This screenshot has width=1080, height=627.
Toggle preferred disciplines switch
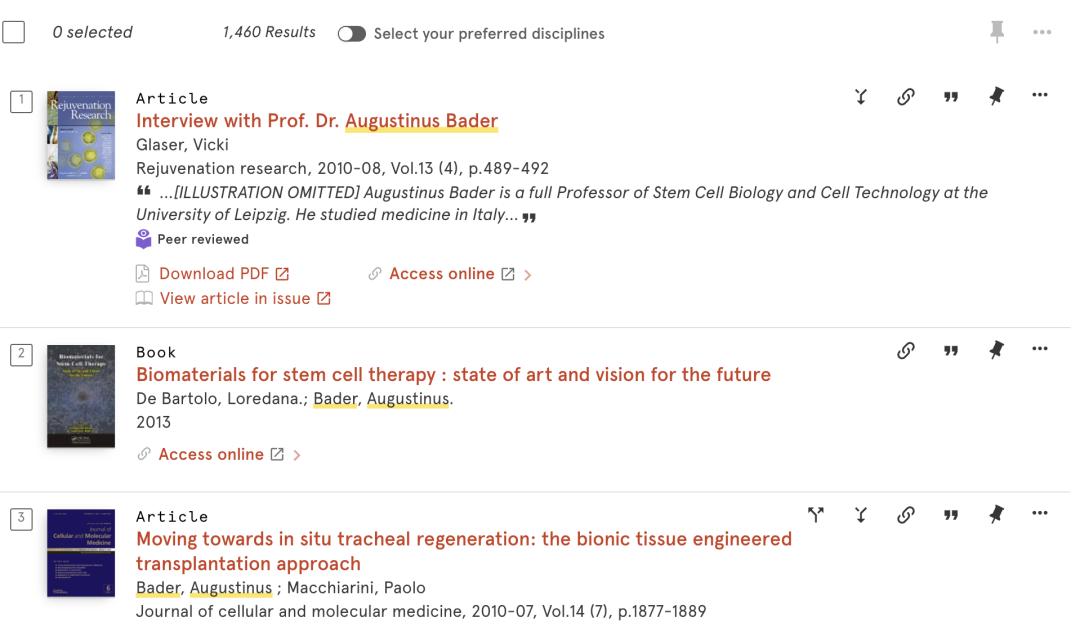coord(352,33)
